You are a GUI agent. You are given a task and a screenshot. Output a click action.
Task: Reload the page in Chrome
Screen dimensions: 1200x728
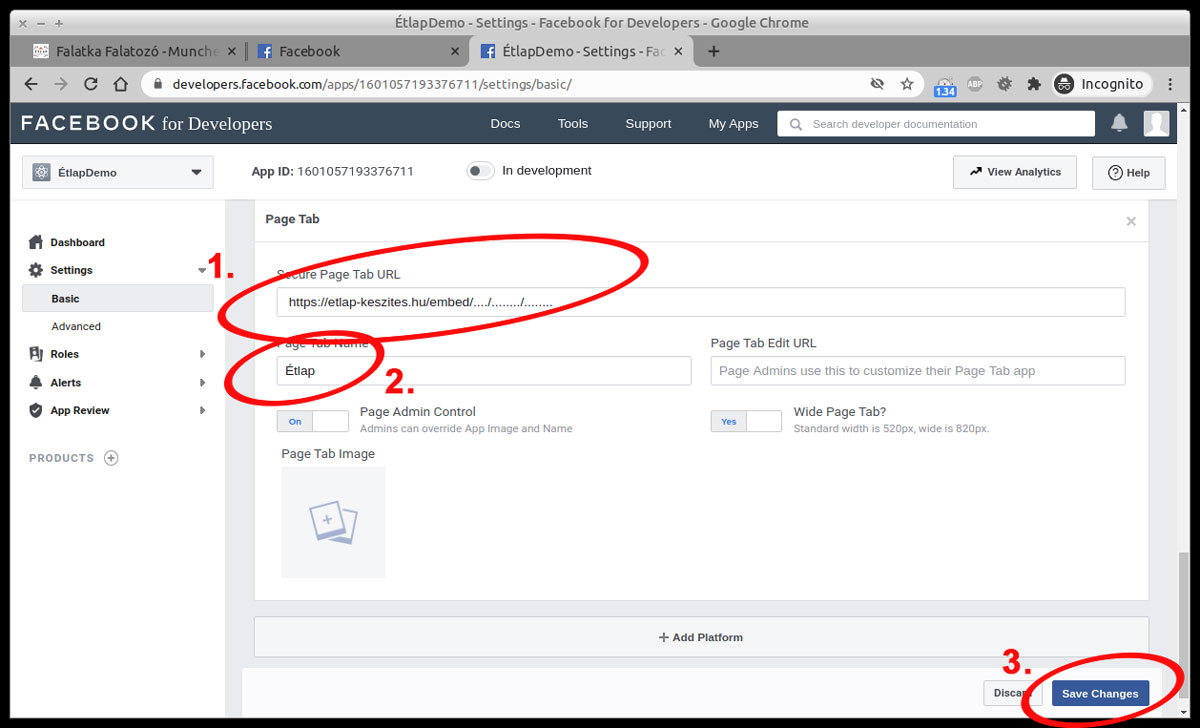coord(91,85)
